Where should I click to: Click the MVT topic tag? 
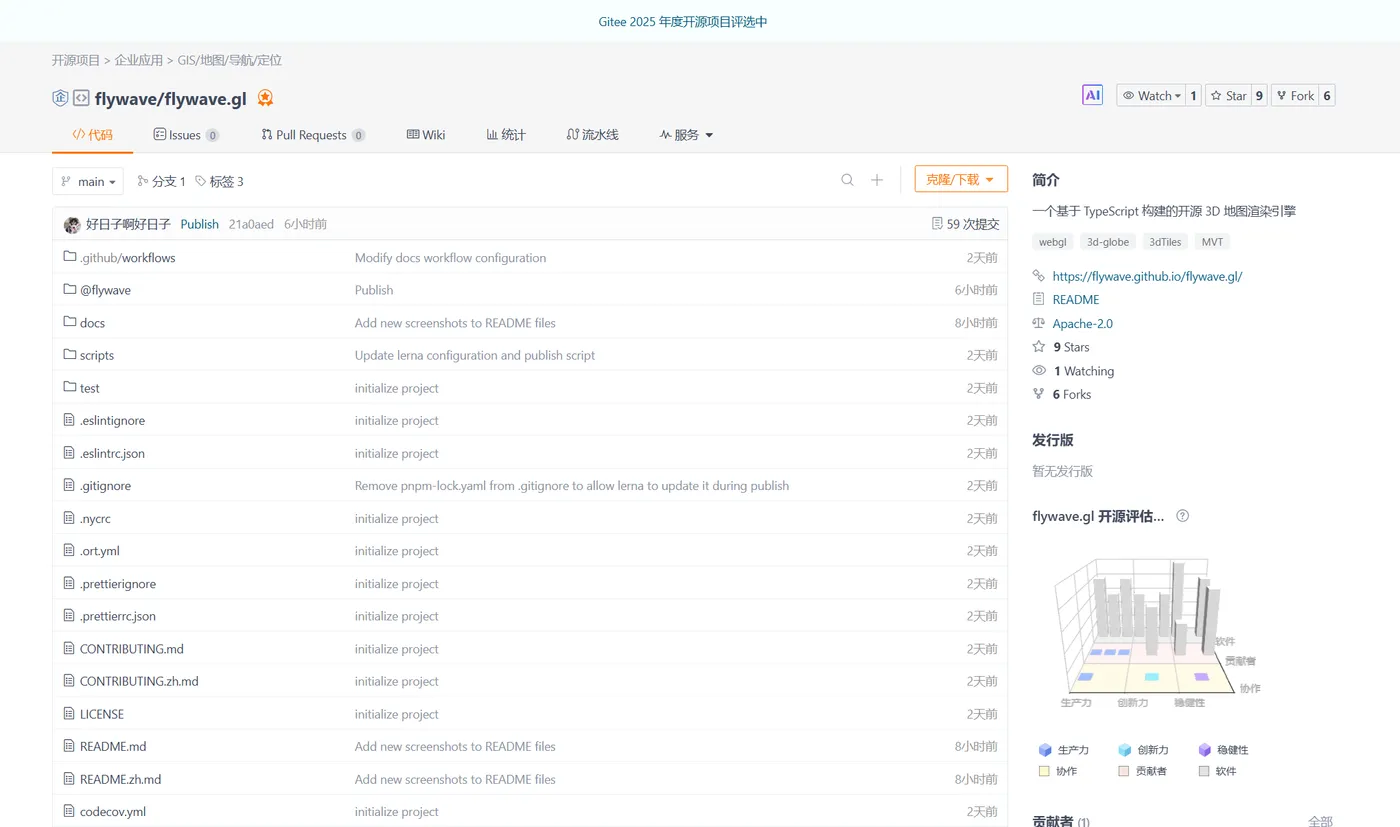1212,242
